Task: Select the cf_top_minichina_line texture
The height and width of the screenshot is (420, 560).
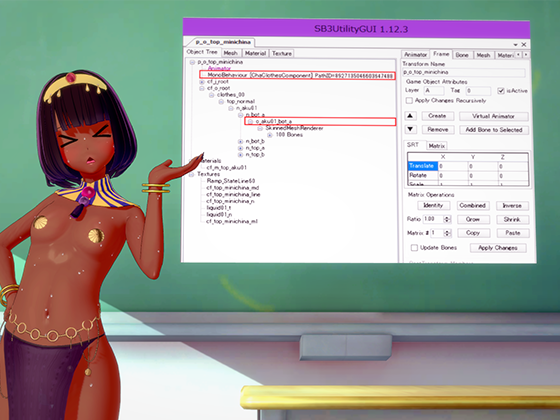Action: 233,195
